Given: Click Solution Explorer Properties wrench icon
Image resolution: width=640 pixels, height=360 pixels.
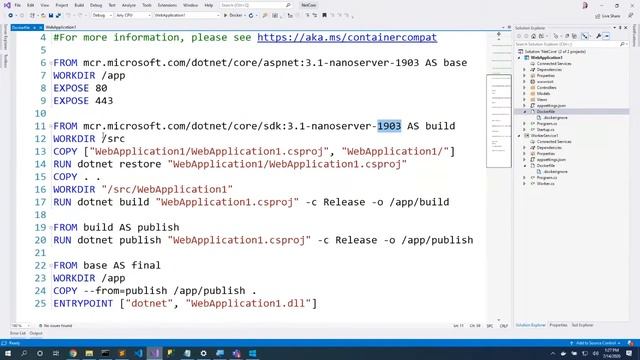Looking at the screenshot, I should tap(598, 36).
